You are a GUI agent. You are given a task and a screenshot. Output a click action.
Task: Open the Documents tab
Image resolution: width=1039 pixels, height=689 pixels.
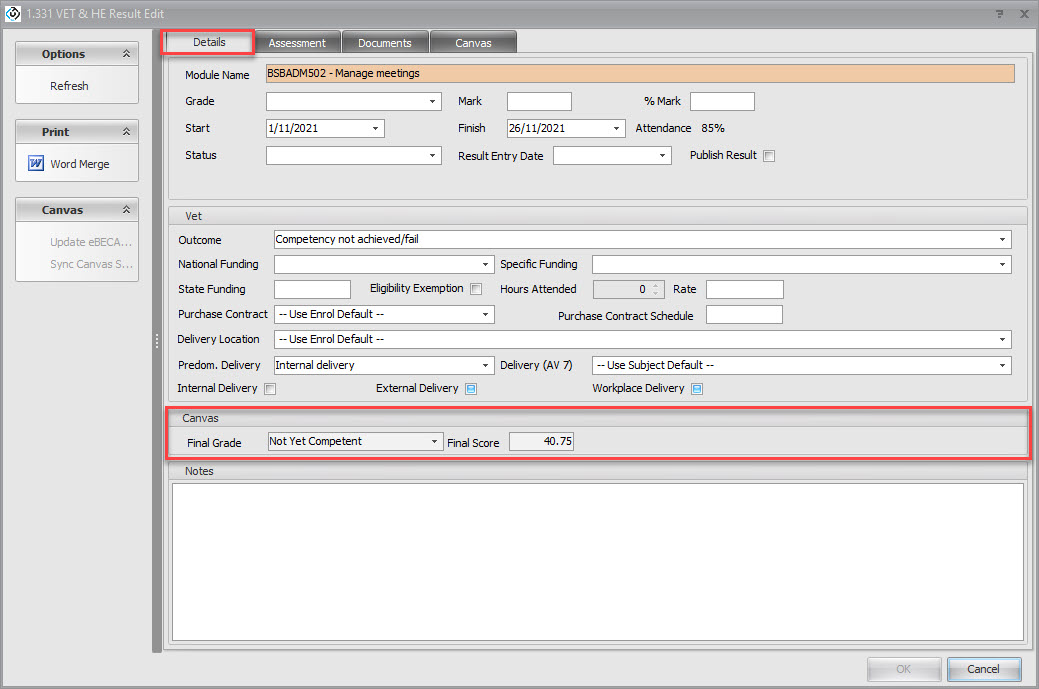coord(385,43)
